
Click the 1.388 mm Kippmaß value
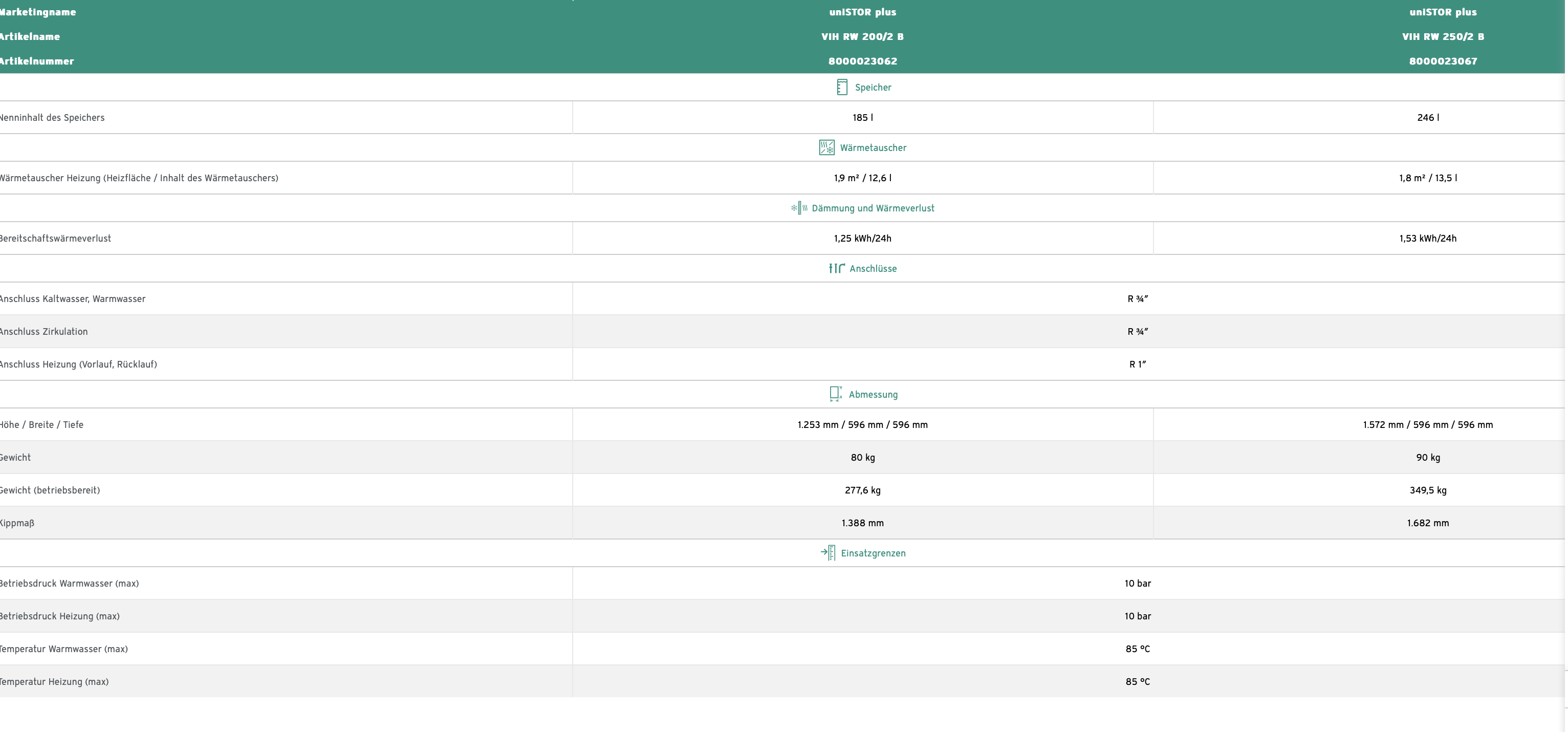(862, 523)
